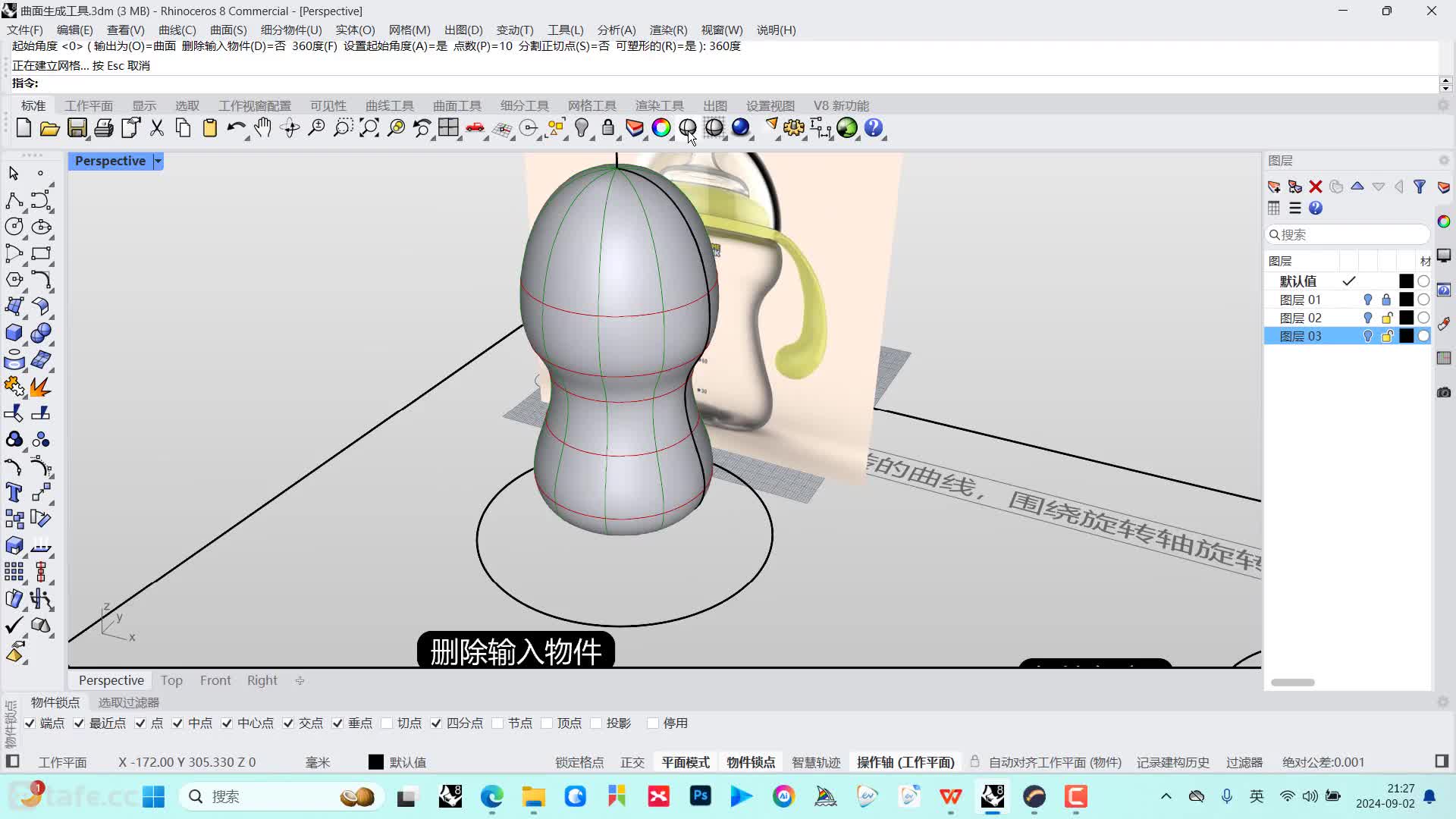The image size is (1456, 819).
Task: Click the light bulb Hide objects icon
Action: (582, 128)
